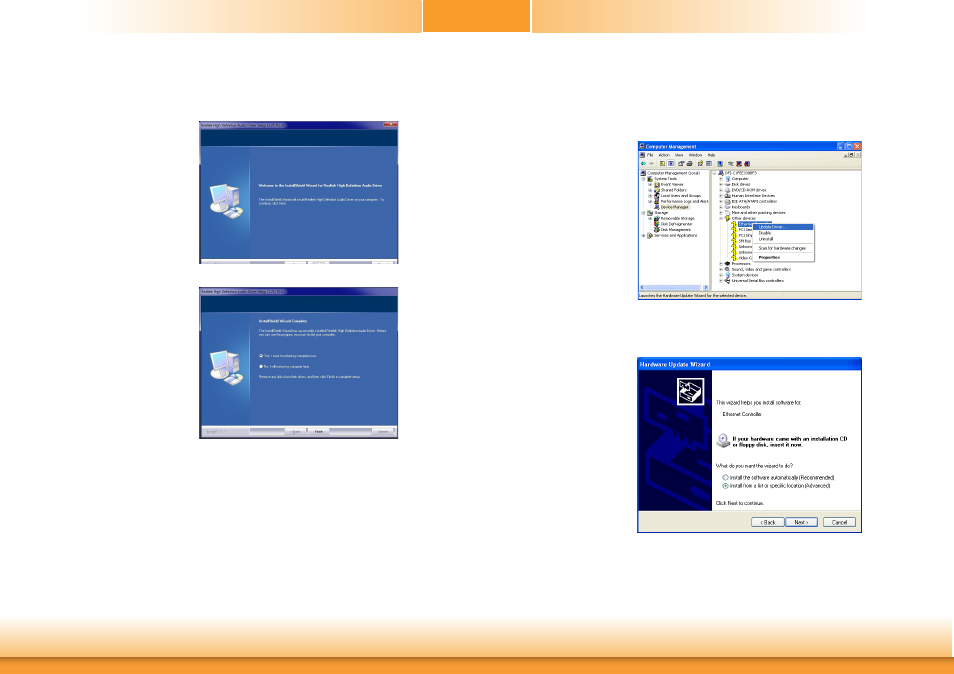Expand the System devices category

point(720,275)
